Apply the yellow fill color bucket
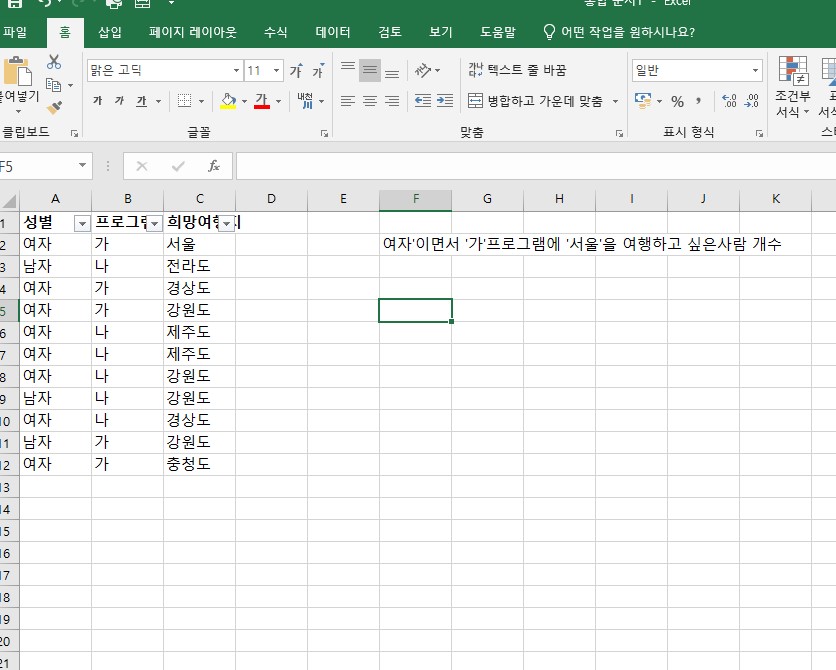The width and height of the screenshot is (836, 670). (x=228, y=101)
